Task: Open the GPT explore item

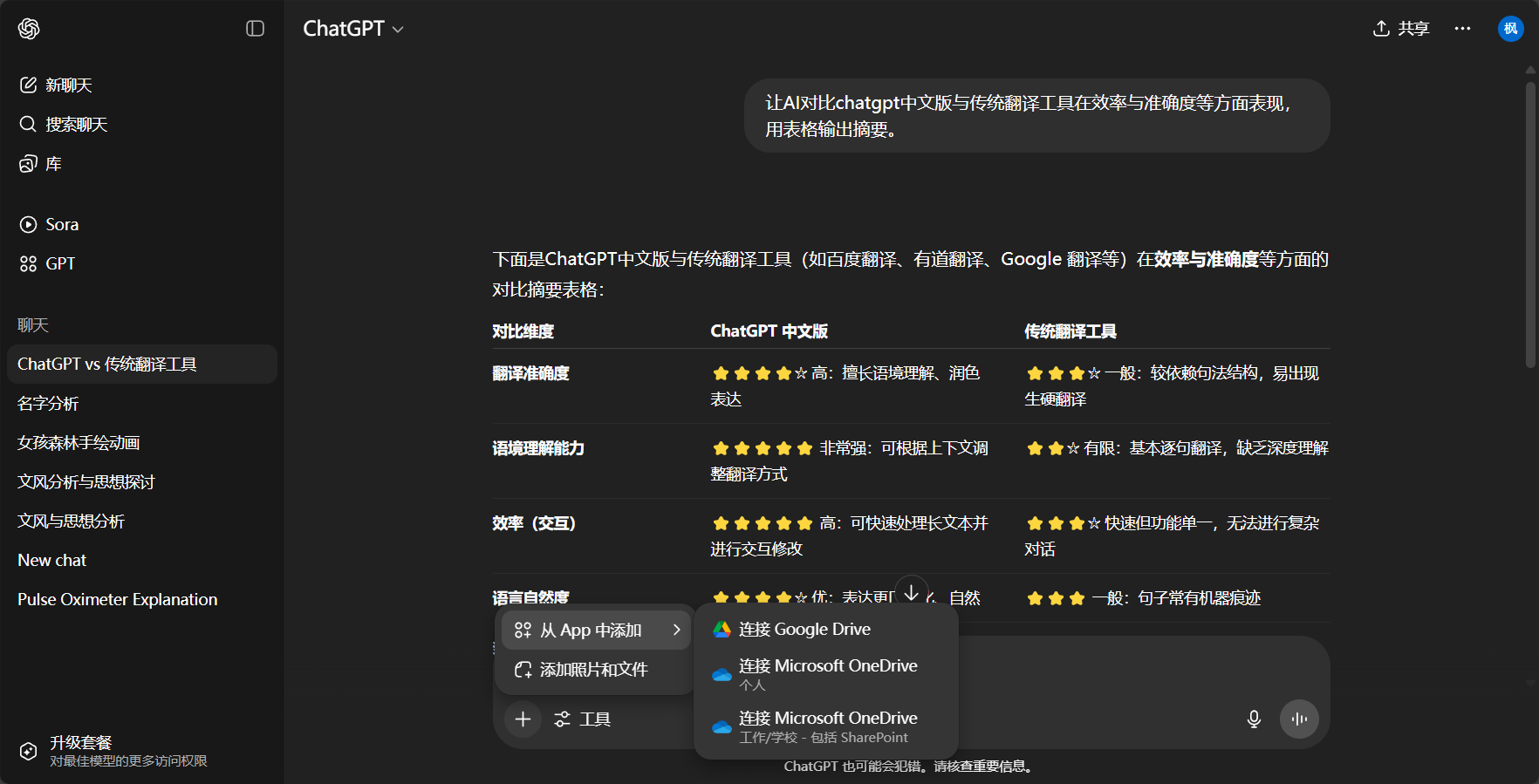Action: tap(141, 263)
